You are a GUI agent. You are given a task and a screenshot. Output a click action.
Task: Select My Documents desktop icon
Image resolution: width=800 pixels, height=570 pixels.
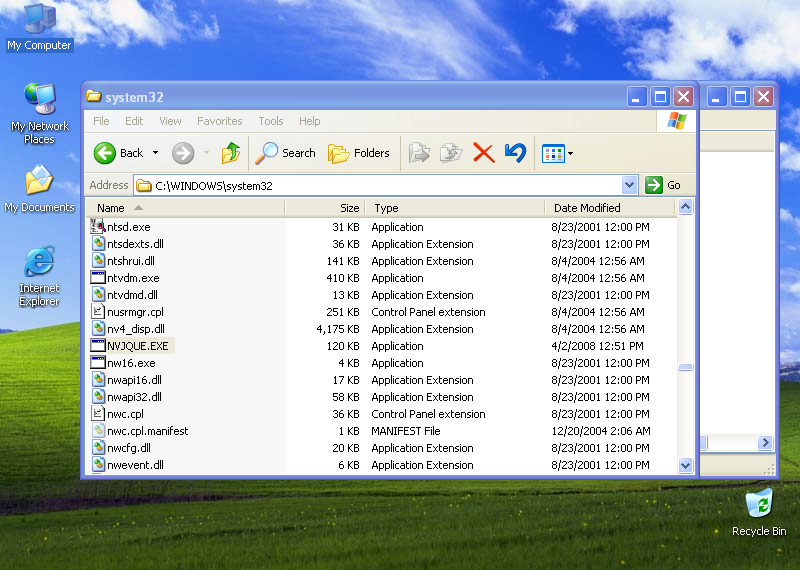tap(39, 188)
